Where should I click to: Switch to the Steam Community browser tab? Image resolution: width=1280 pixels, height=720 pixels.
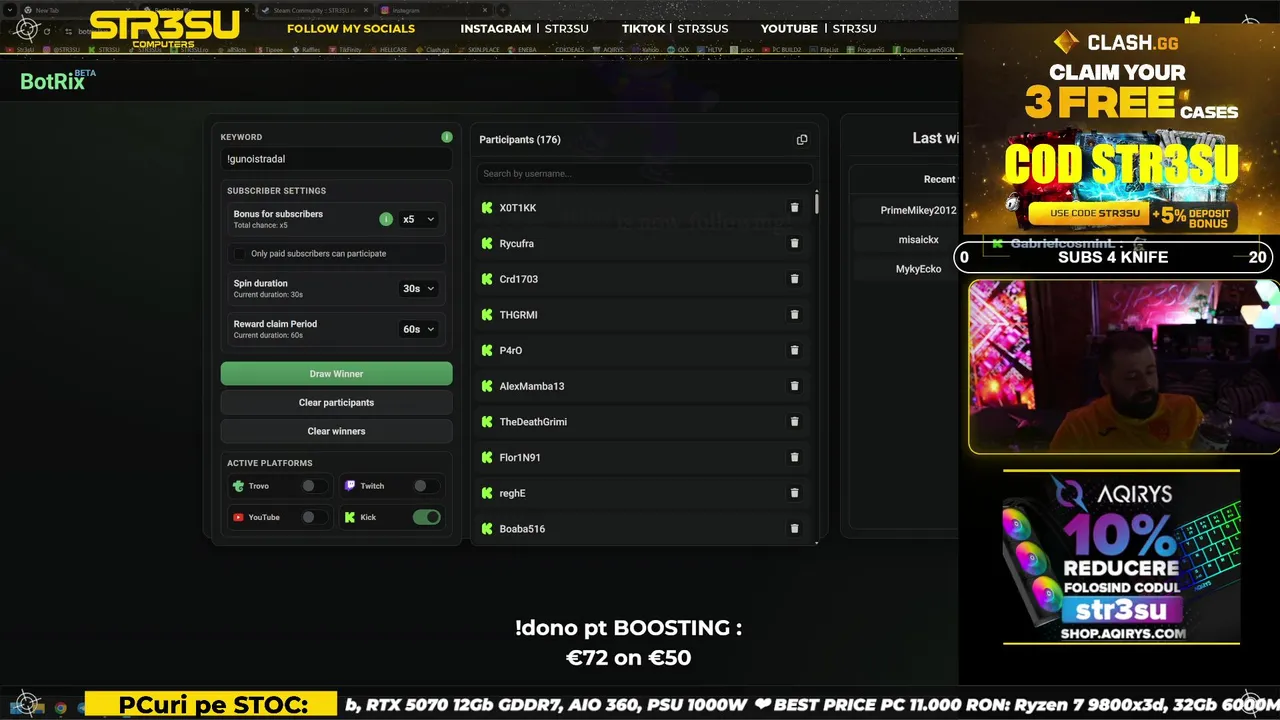click(x=312, y=10)
